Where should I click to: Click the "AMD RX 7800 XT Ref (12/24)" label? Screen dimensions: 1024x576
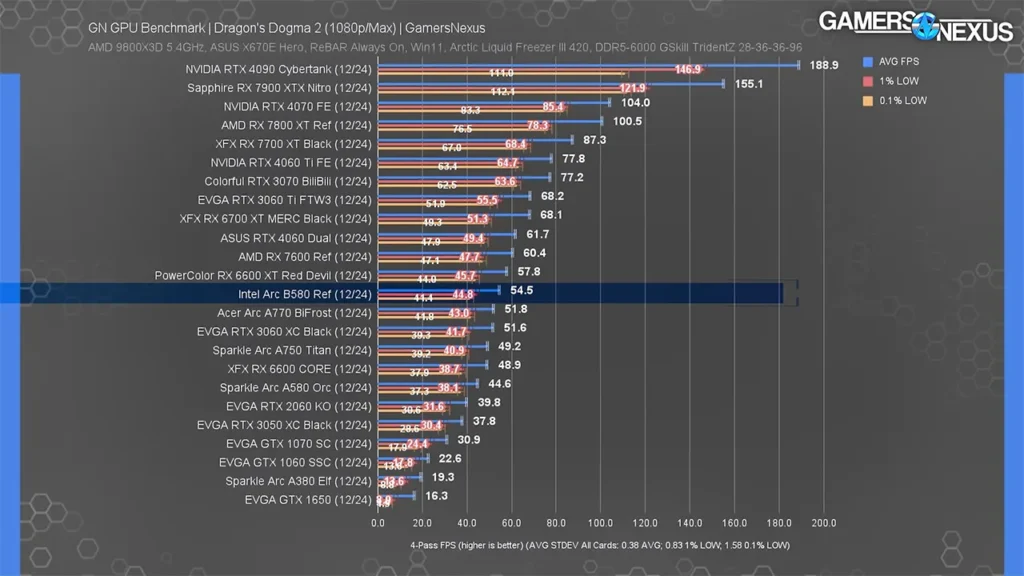click(x=296, y=125)
